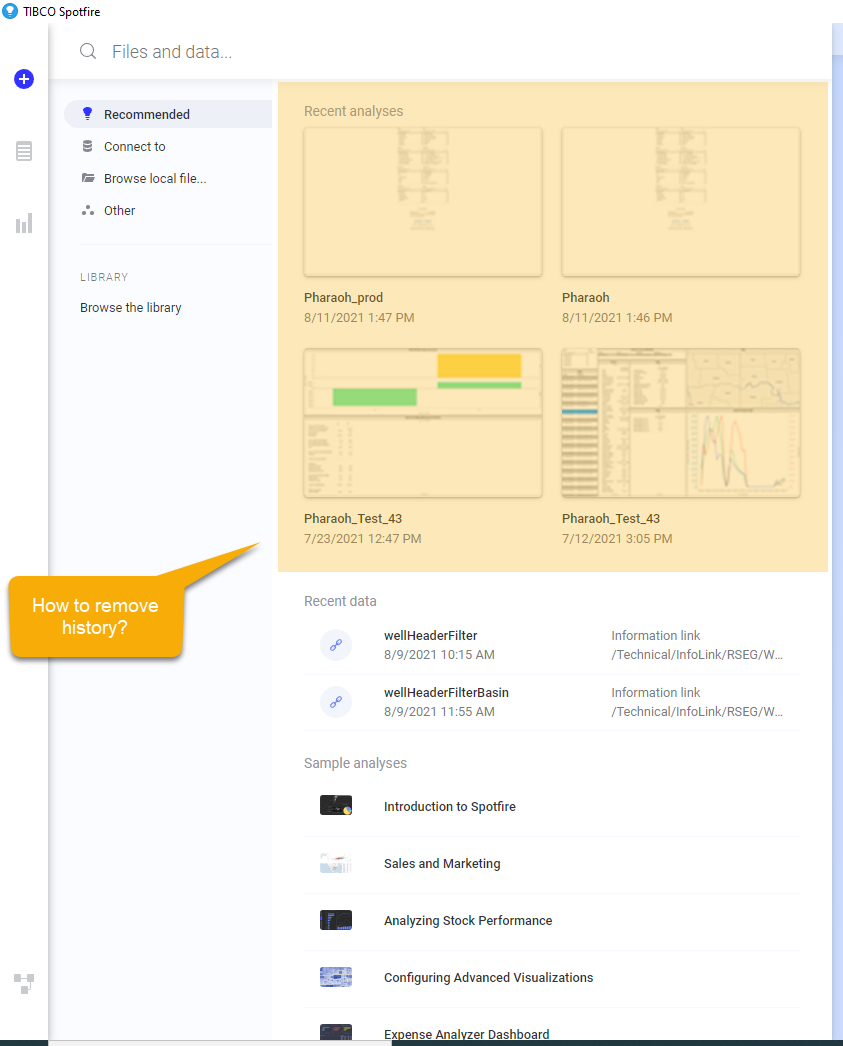Click the Introduction to Spotfire thumbnail icon
The height and width of the screenshot is (1046, 843).
click(336, 806)
